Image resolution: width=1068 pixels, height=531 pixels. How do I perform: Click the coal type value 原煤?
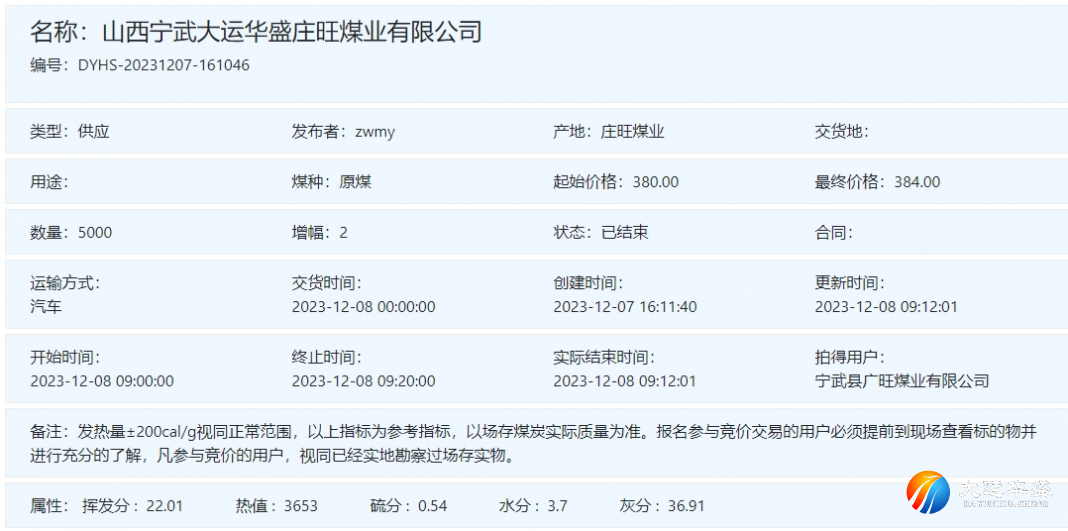click(355, 182)
